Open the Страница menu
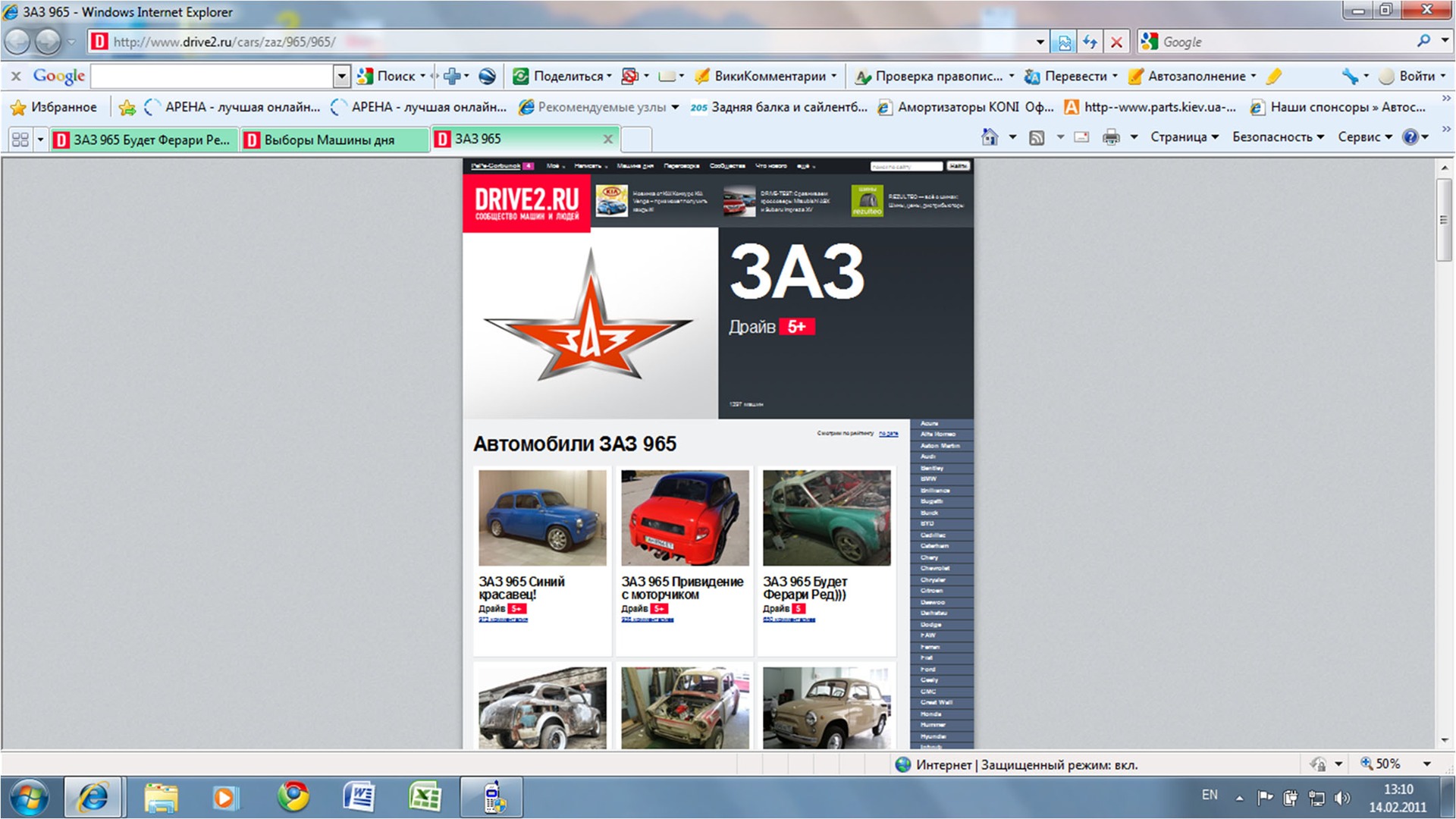Screen dimensions: 1456x819 tap(1184, 137)
